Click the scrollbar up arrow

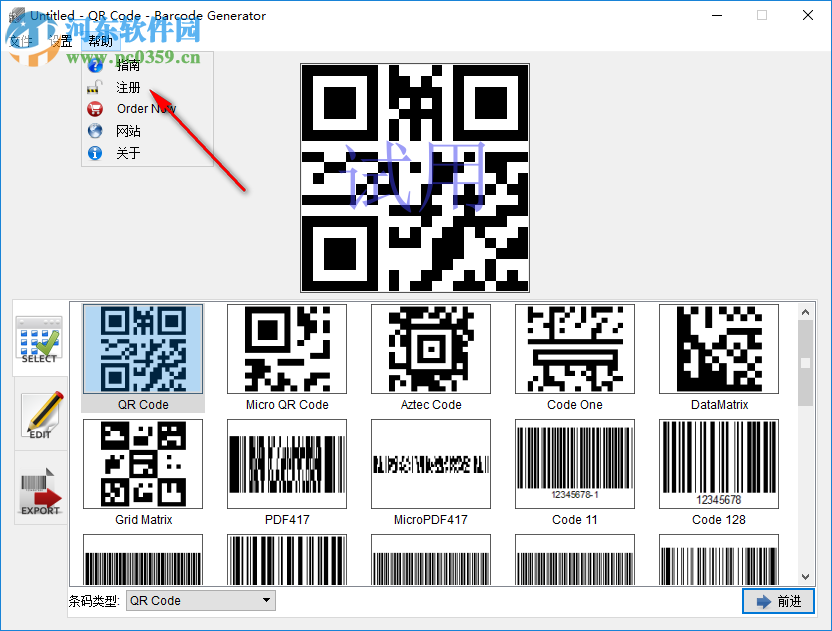point(803,311)
